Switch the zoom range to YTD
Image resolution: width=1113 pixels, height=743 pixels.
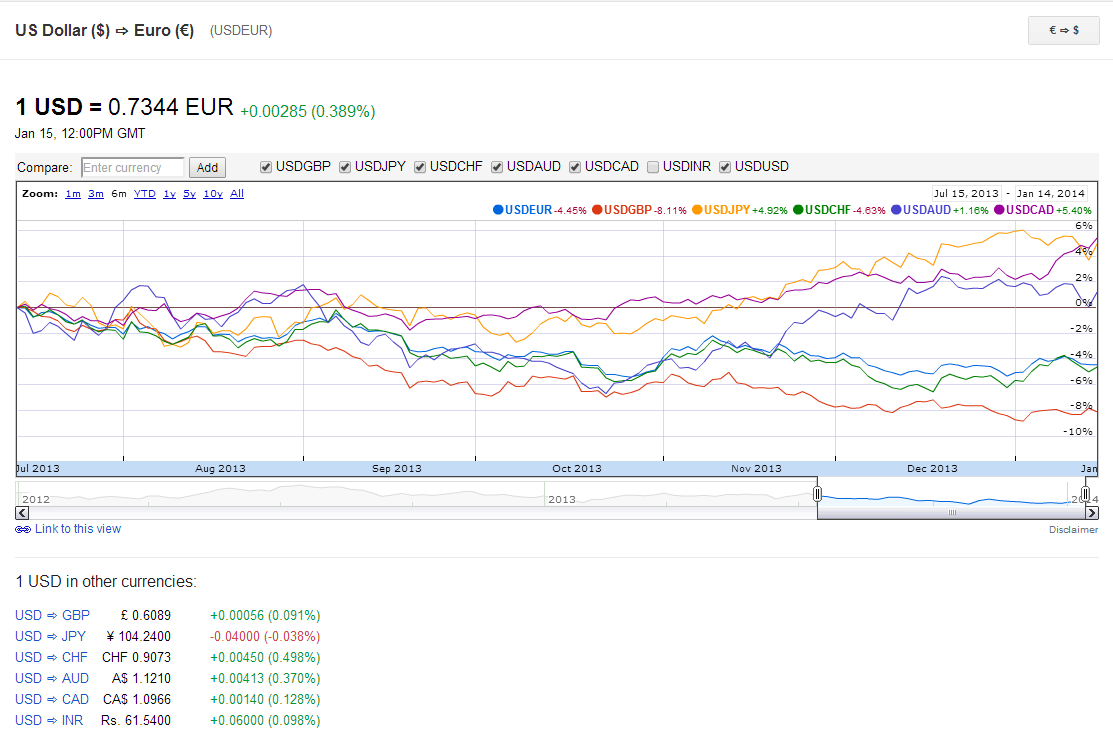tap(144, 194)
